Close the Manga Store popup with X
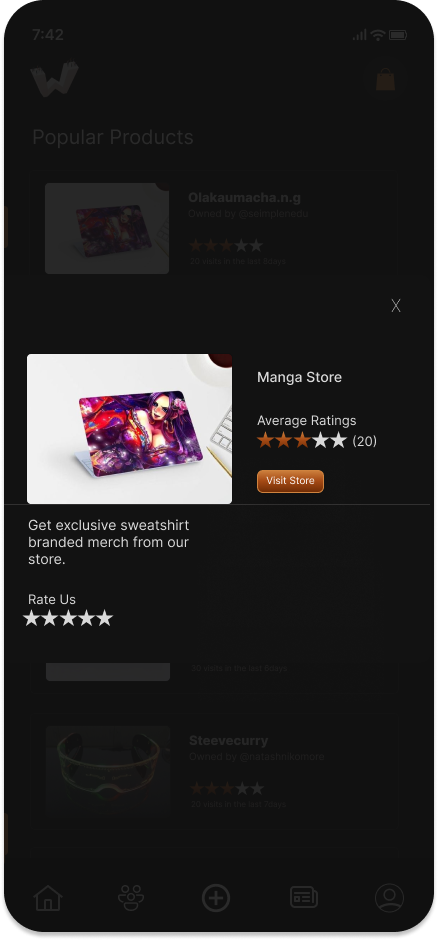 tap(395, 306)
